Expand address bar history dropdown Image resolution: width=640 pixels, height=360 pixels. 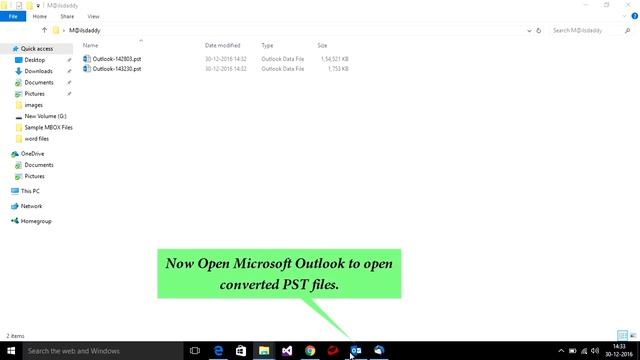(529, 31)
